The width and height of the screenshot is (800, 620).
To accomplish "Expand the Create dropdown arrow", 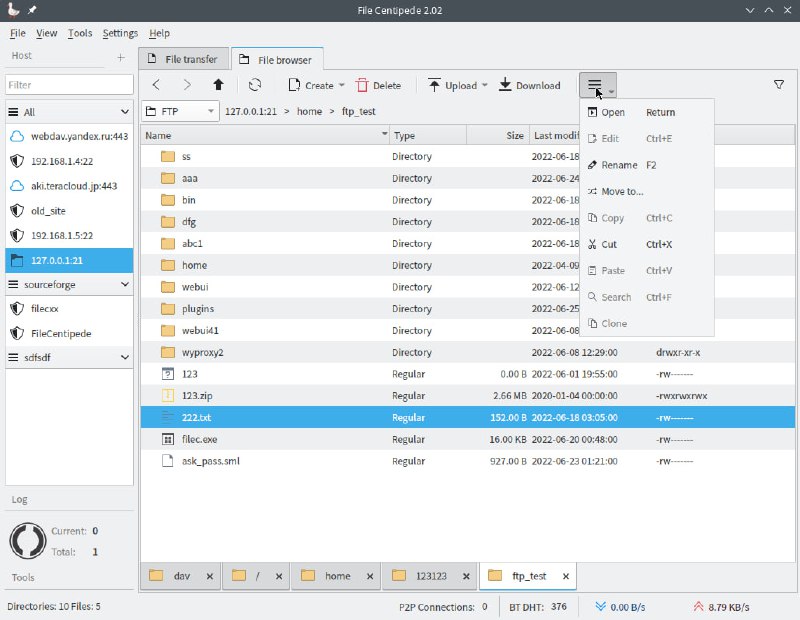I will [x=342, y=86].
